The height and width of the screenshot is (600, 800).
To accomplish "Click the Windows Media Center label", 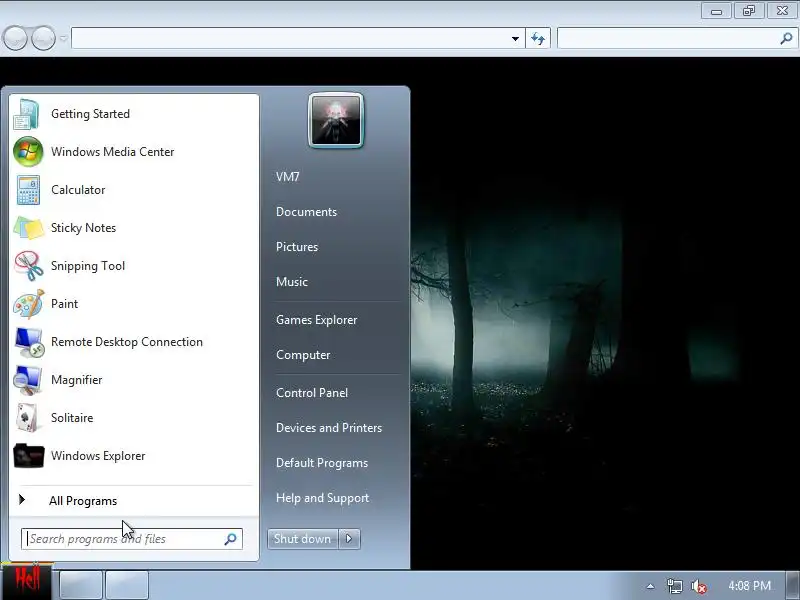I will 113,152.
